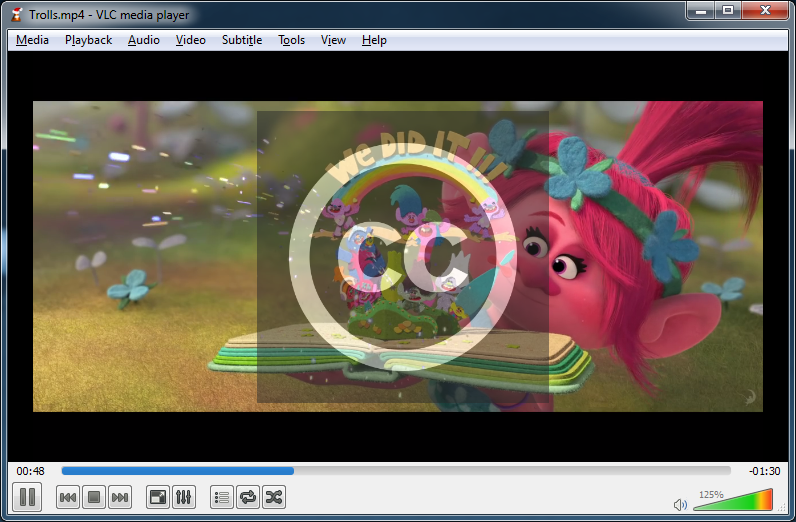Adjust the 125% volume slider
The width and height of the screenshot is (796, 522).
coord(733,500)
